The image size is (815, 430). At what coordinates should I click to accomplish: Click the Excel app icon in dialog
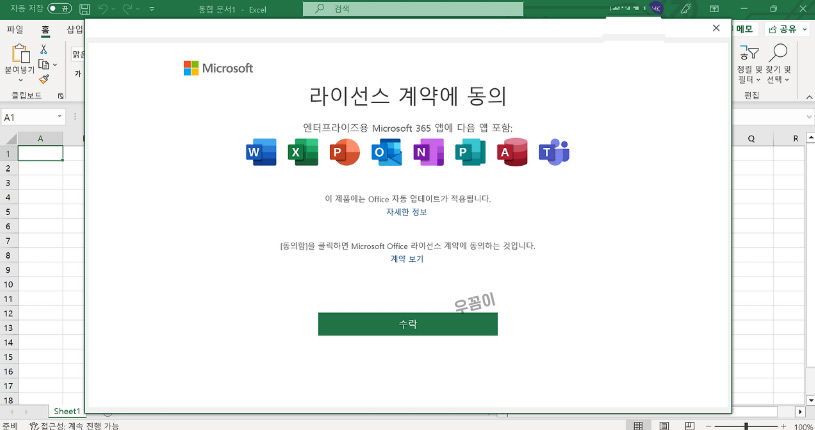pos(303,152)
